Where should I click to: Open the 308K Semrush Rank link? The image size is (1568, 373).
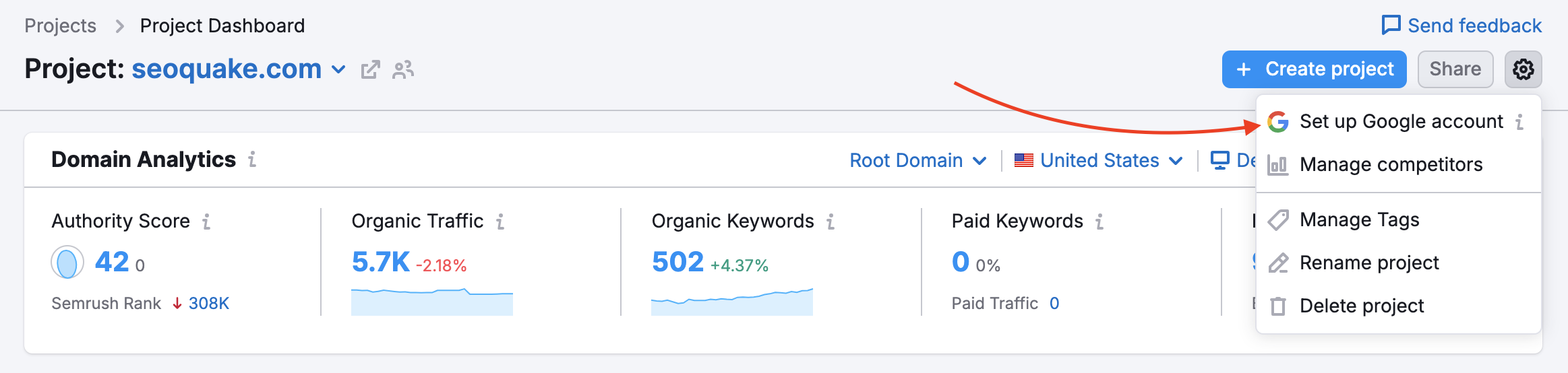(209, 304)
